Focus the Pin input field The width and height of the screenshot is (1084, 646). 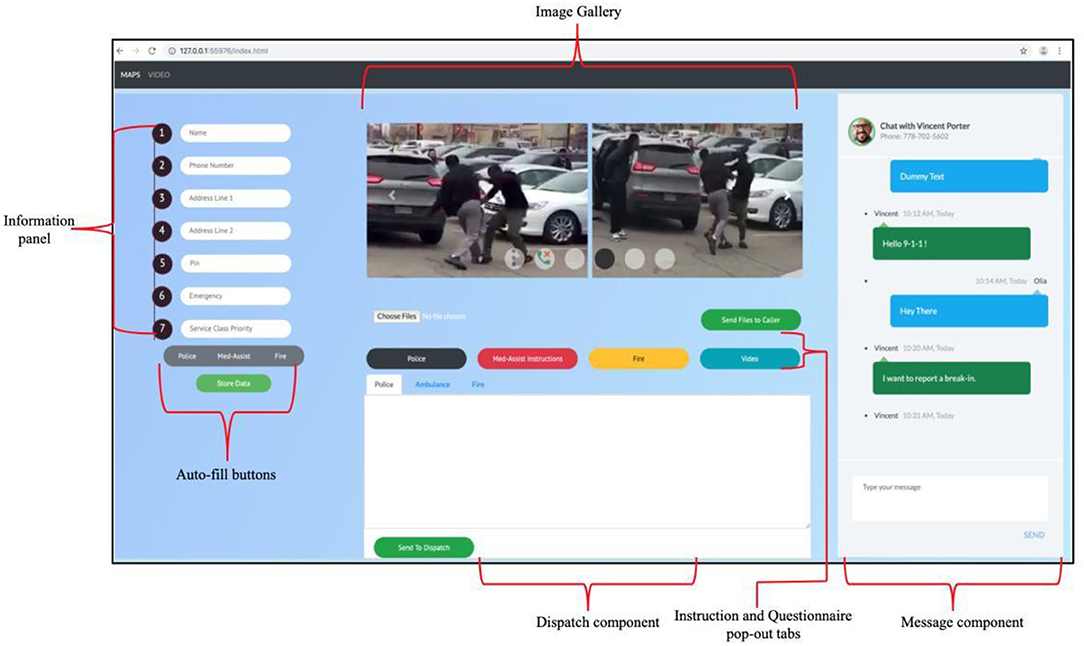coord(235,263)
